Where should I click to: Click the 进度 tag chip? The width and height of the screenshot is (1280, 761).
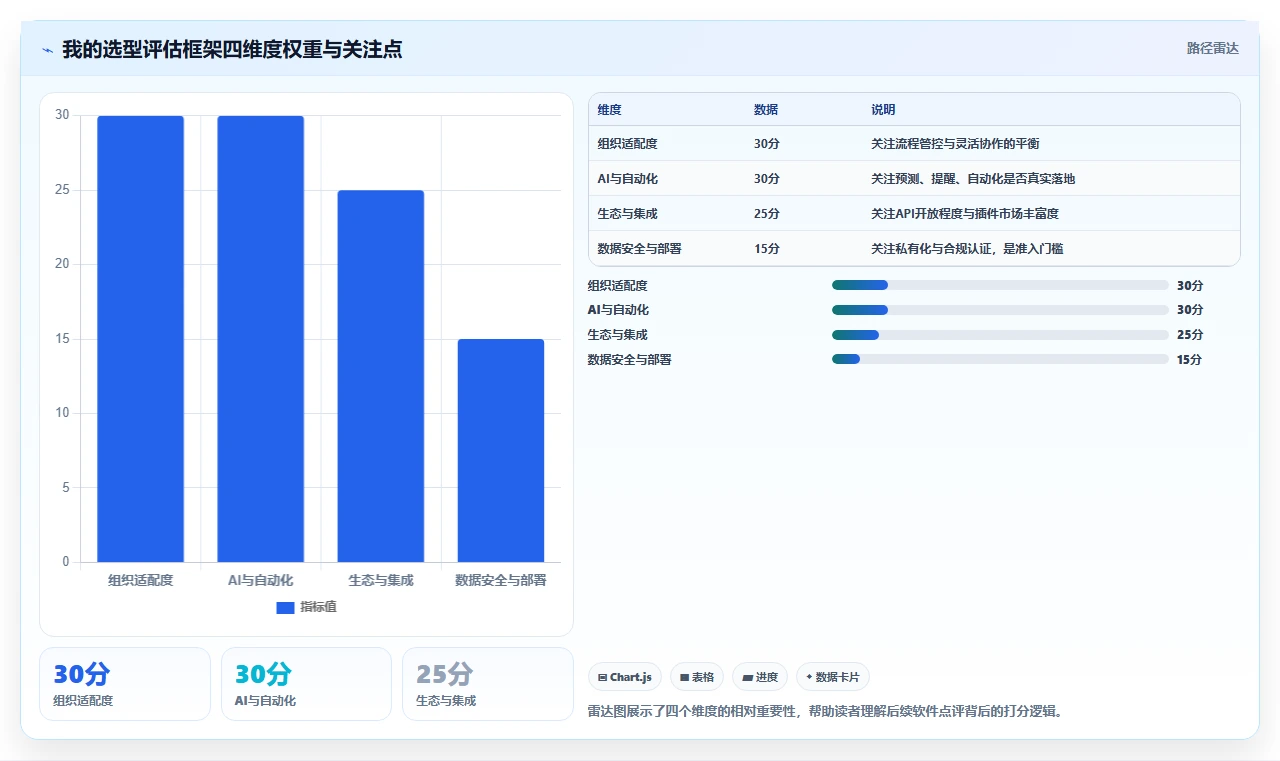760,677
